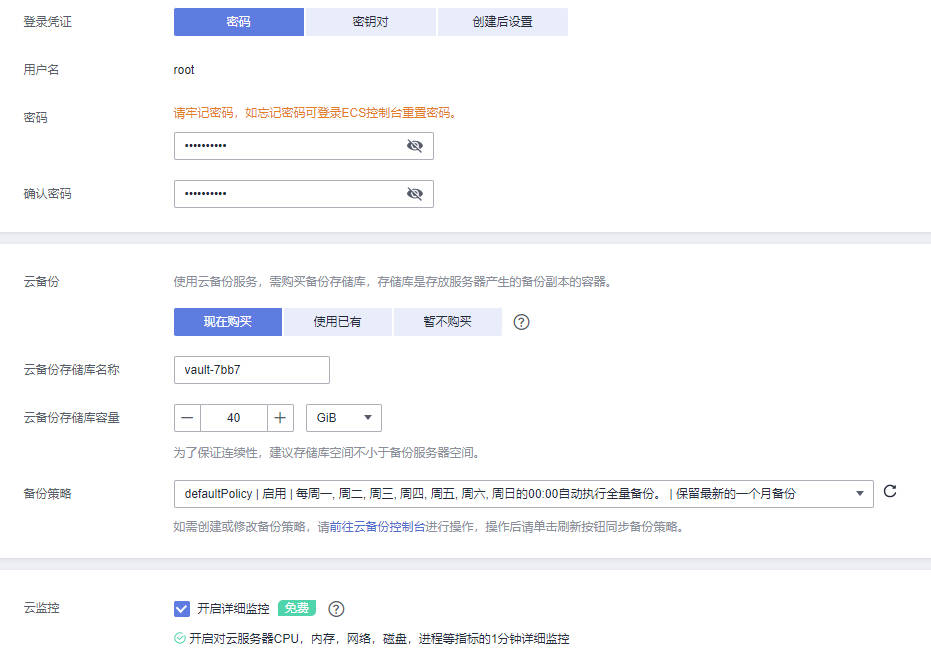931x670 pixels.
Task: Click the refresh icon beside backup policy
Action: [889, 493]
